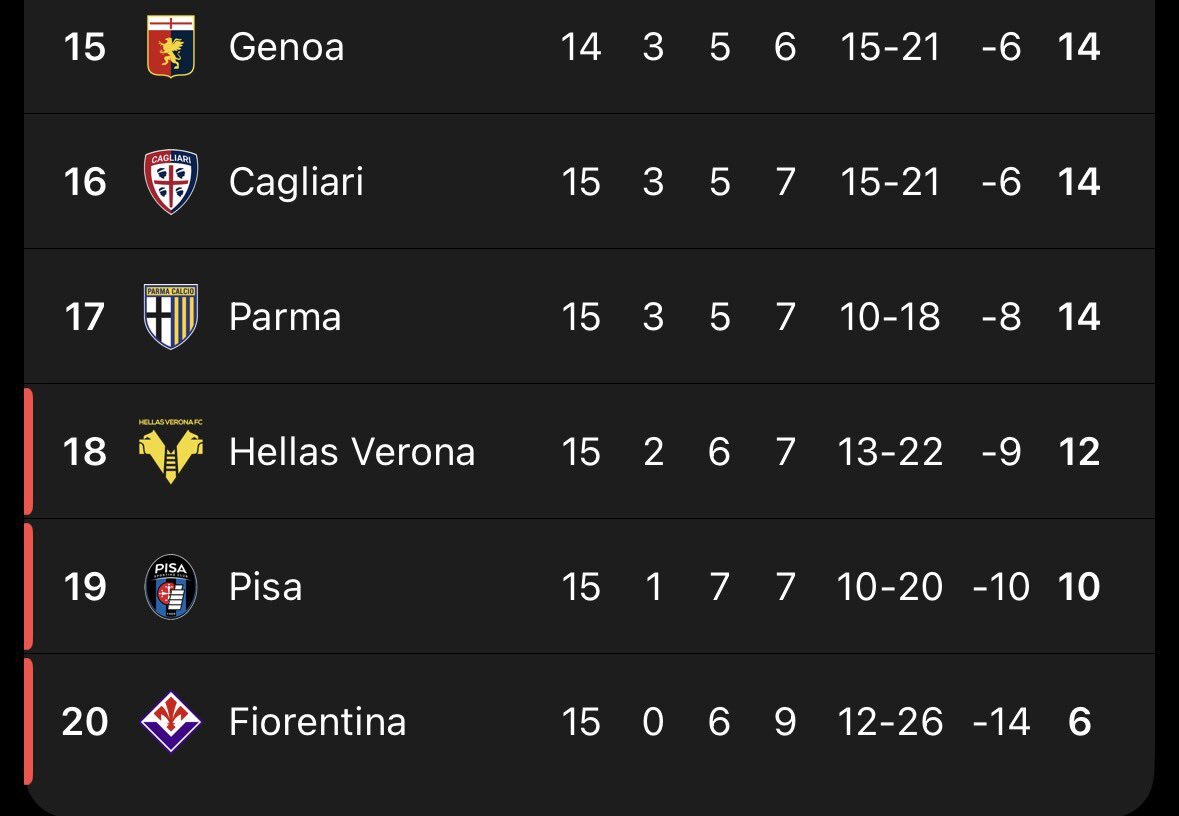Click rank number 15 in standings
The width and height of the screenshot is (1179, 816).
pos(84,47)
